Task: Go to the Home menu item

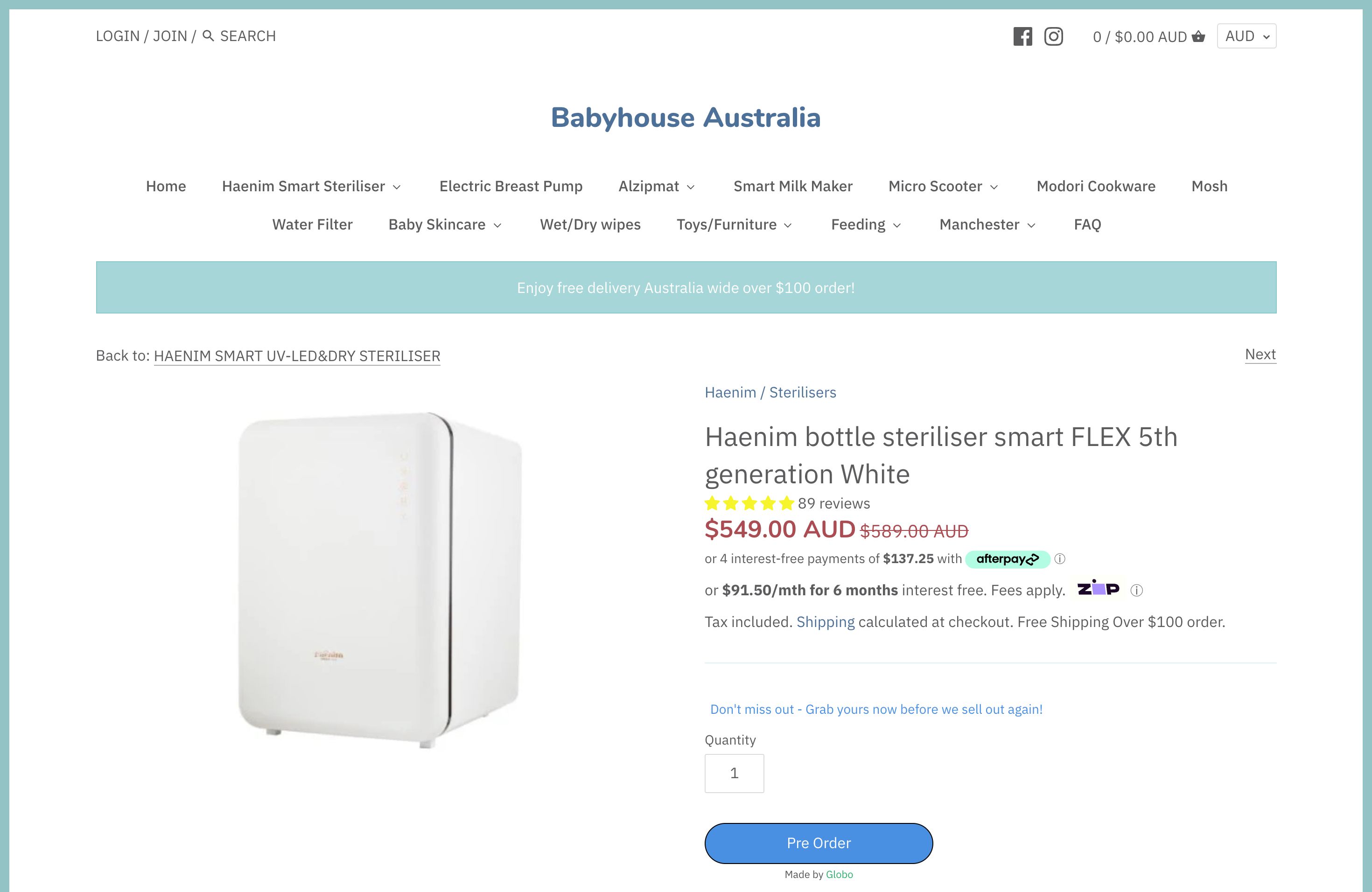Action: (166, 186)
